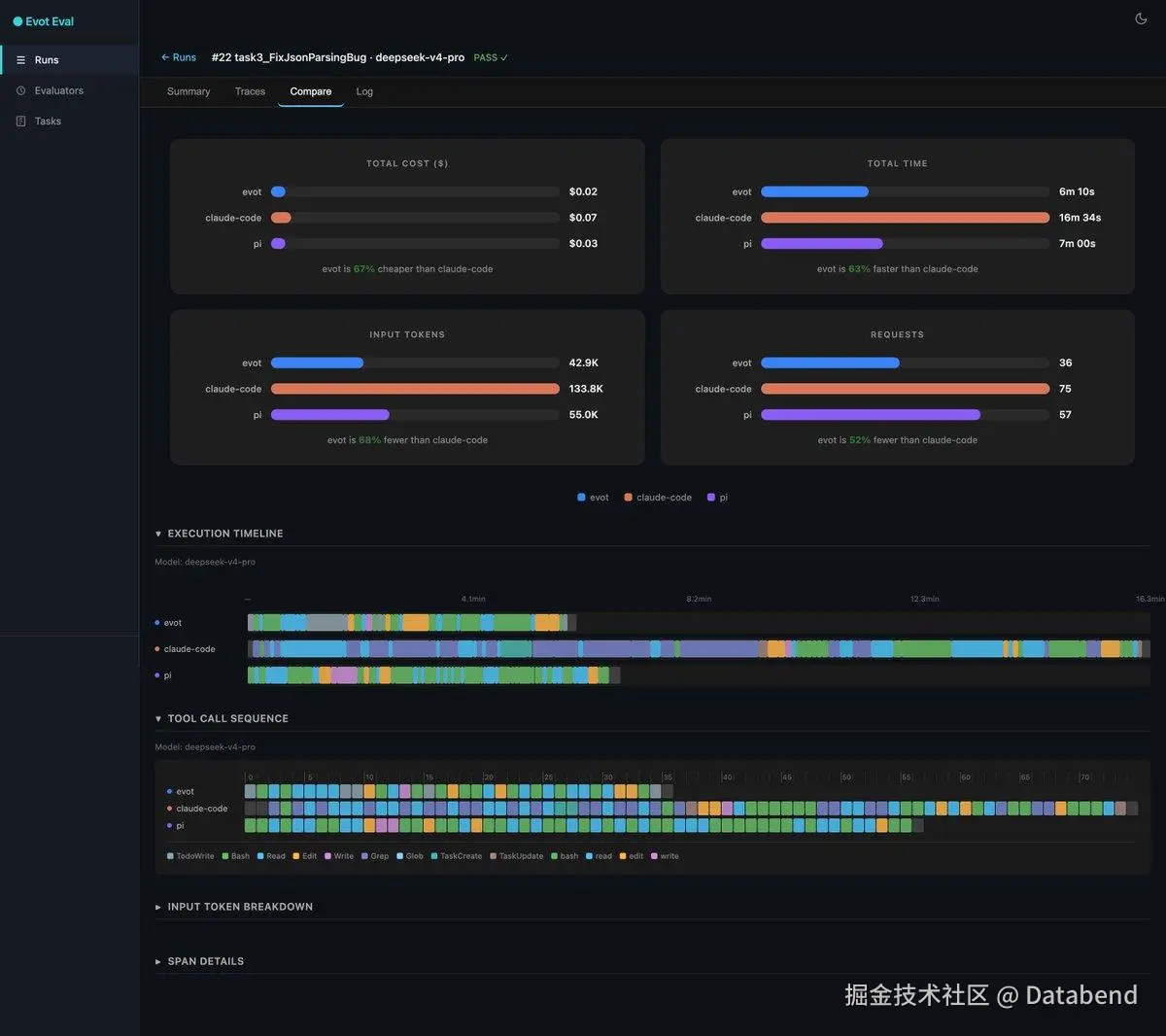Screen dimensions: 1166x1036
Task: Click the Runs list icon in the sidebar
Action: [x=20, y=60]
